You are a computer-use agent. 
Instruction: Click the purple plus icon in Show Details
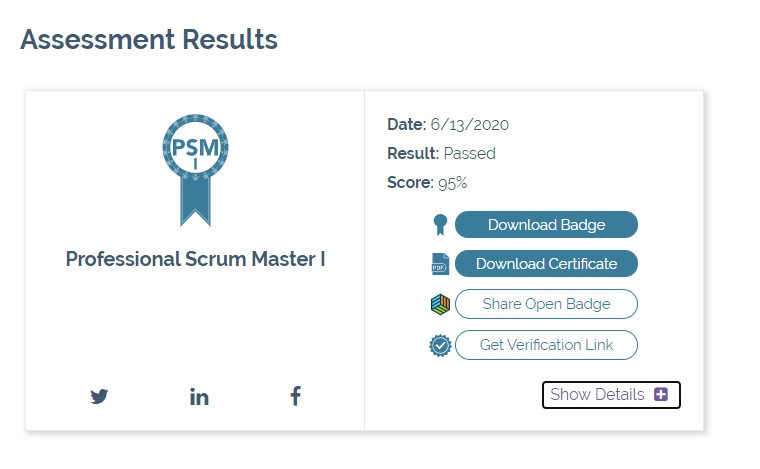coord(661,395)
